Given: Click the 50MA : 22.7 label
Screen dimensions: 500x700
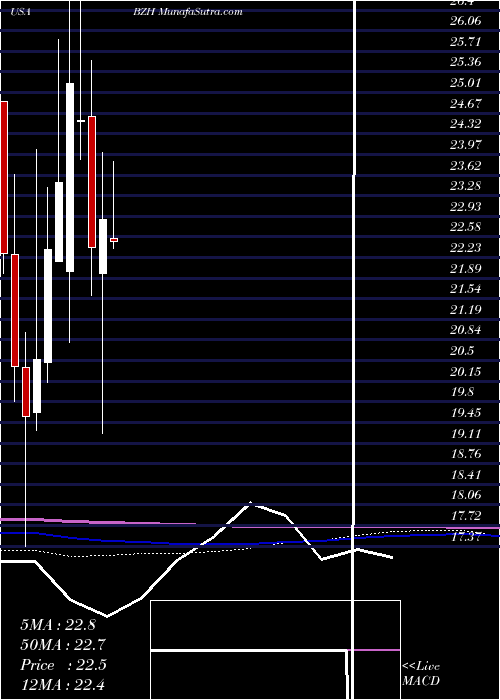Looking at the screenshot, I should [x=63, y=645].
